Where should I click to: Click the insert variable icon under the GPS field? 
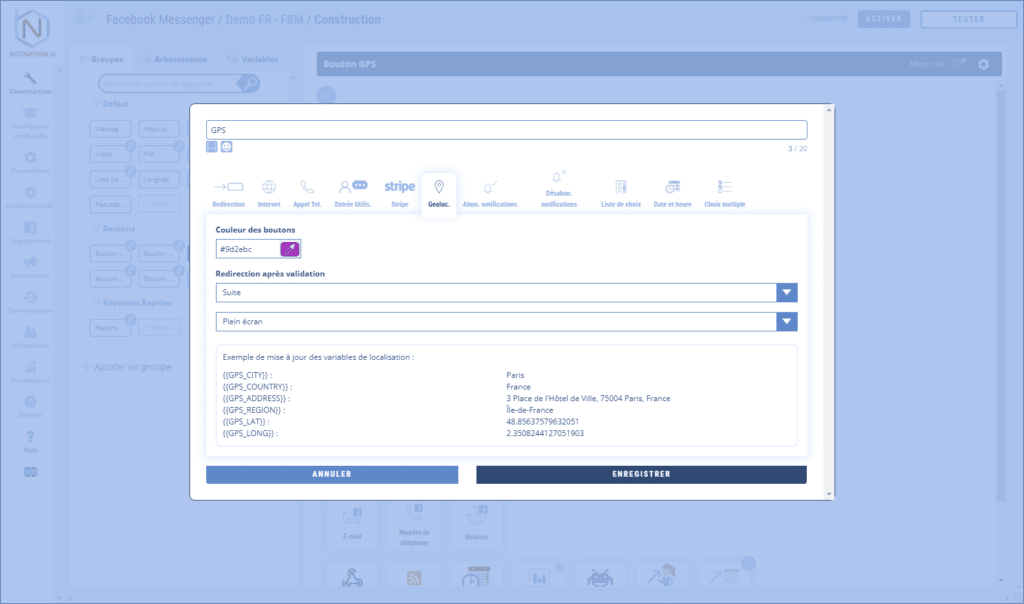coord(212,147)
